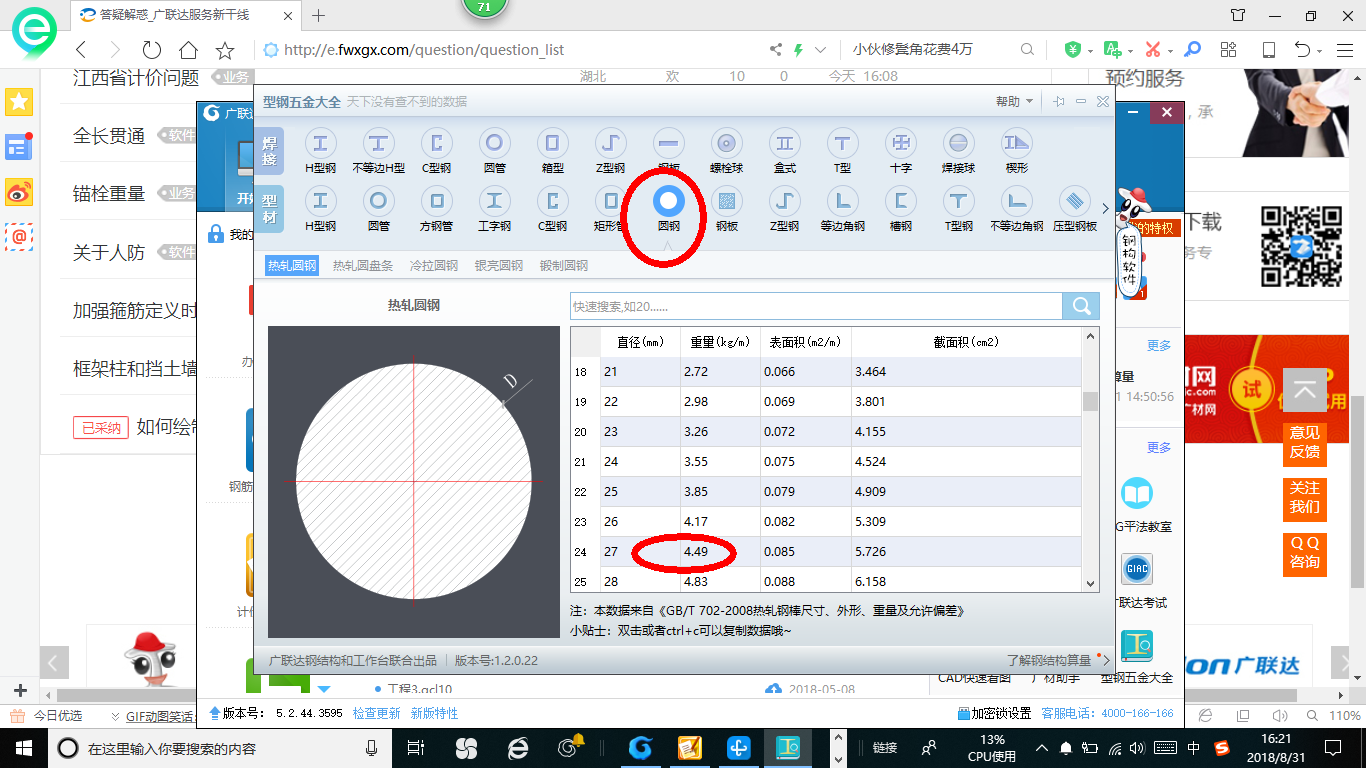Open the 锻制圆钢 sub-tab
Image resolution: width=1366 pixels, height=768 pixels.
point(564,265)
